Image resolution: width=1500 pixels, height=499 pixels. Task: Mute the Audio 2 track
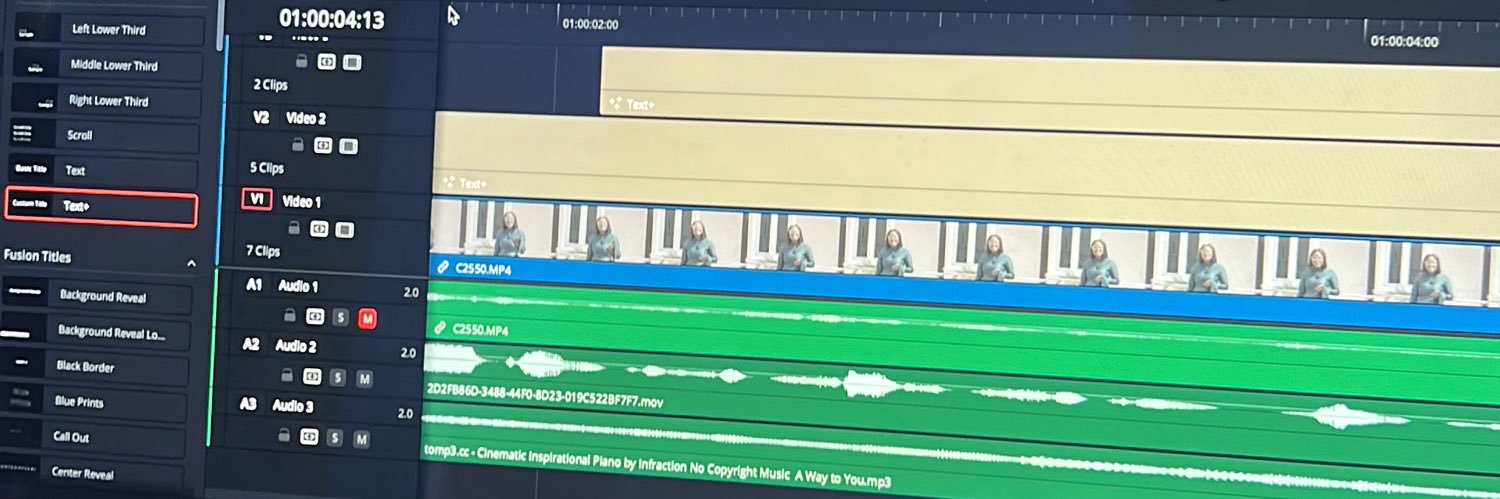pos(364,379)
